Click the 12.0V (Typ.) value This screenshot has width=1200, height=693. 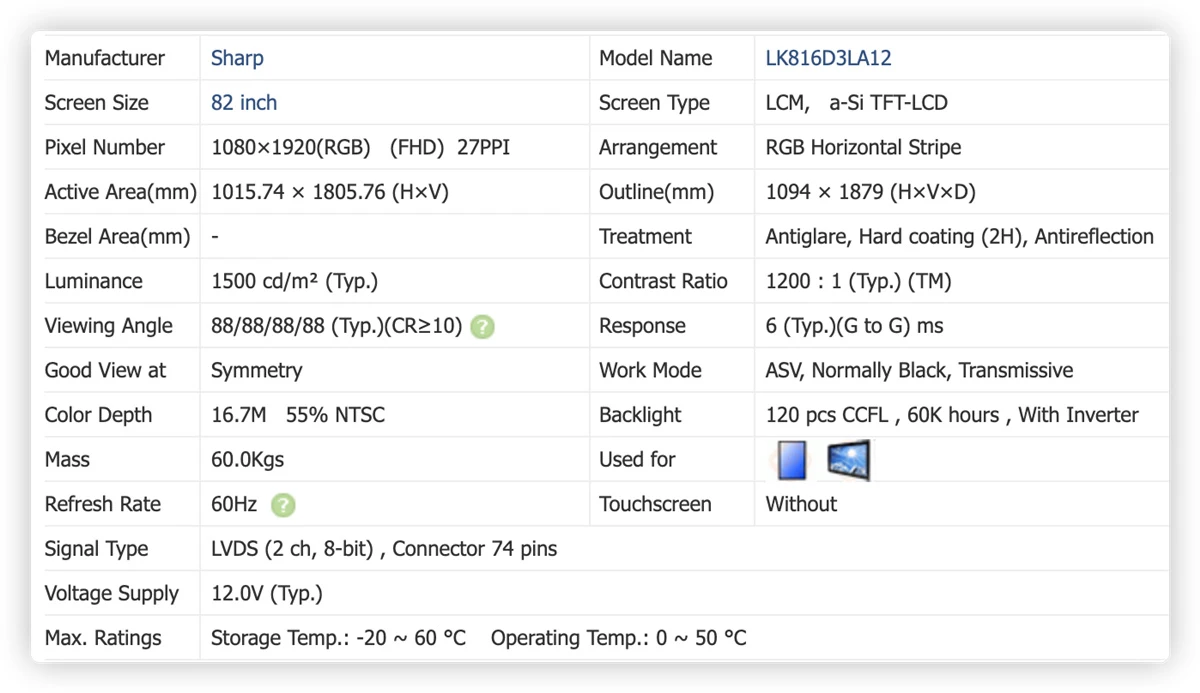(x=267, y=594)
